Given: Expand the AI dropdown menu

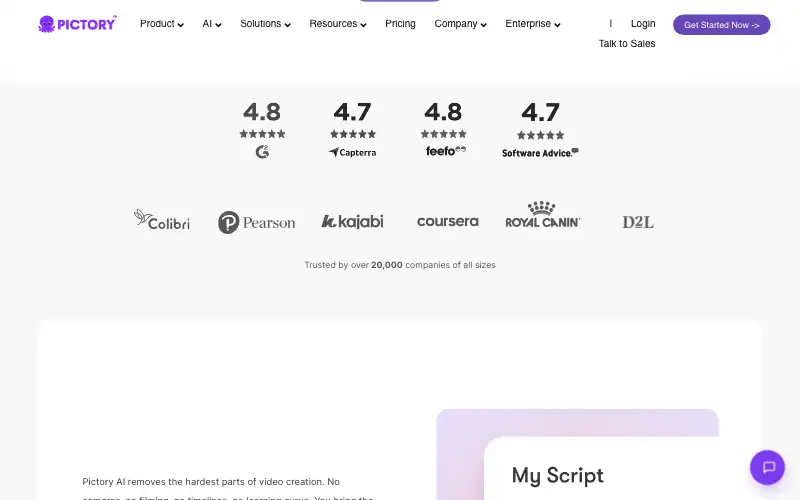Looking at the screenshot, I should (212, 24).
